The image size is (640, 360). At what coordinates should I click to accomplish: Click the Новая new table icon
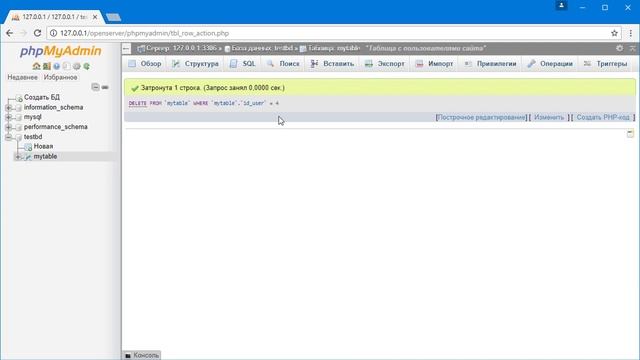[28, 147]
